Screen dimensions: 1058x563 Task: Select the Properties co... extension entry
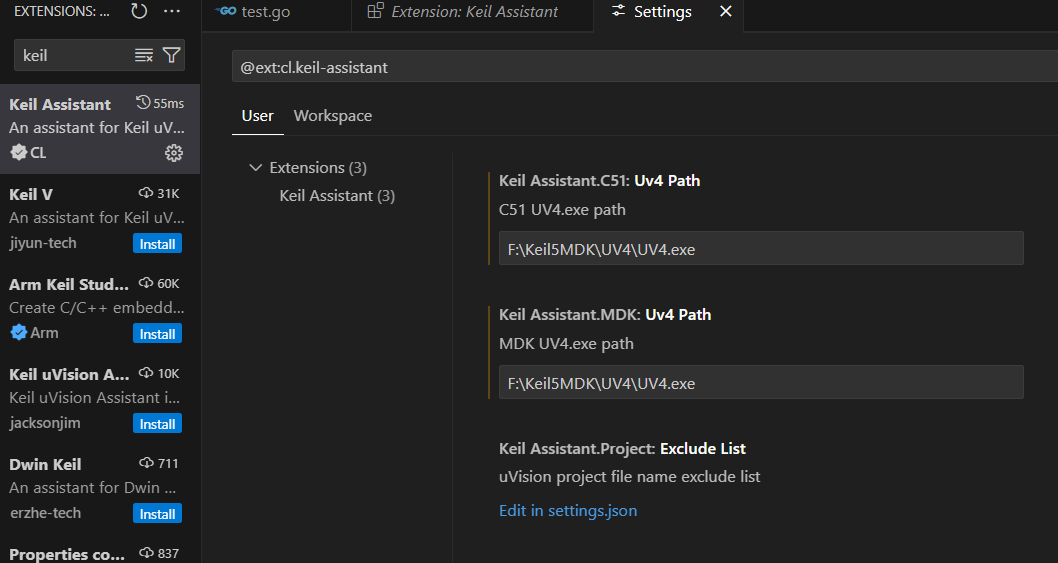(100, 549)
